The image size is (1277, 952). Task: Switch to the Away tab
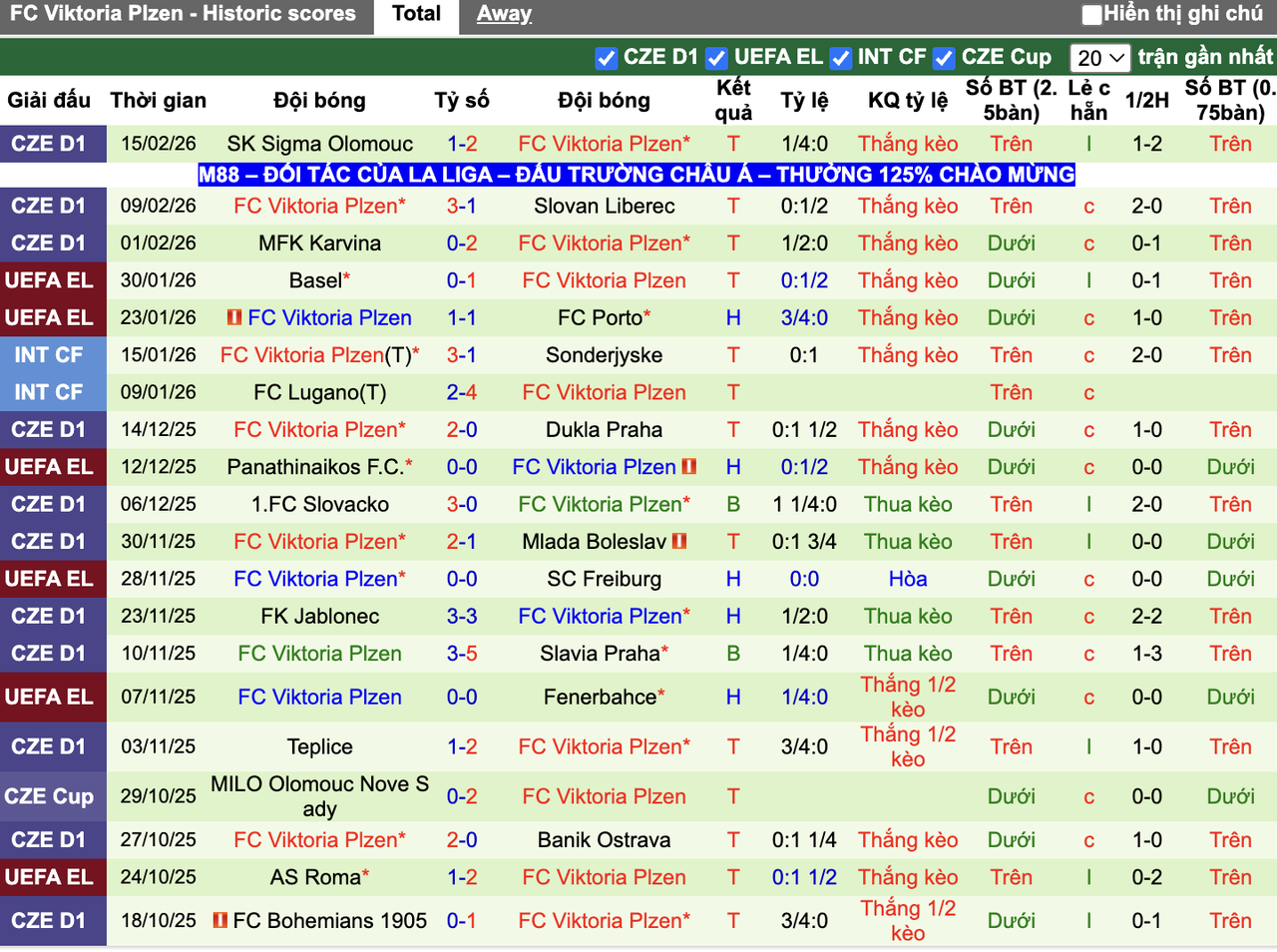(504, 14)
